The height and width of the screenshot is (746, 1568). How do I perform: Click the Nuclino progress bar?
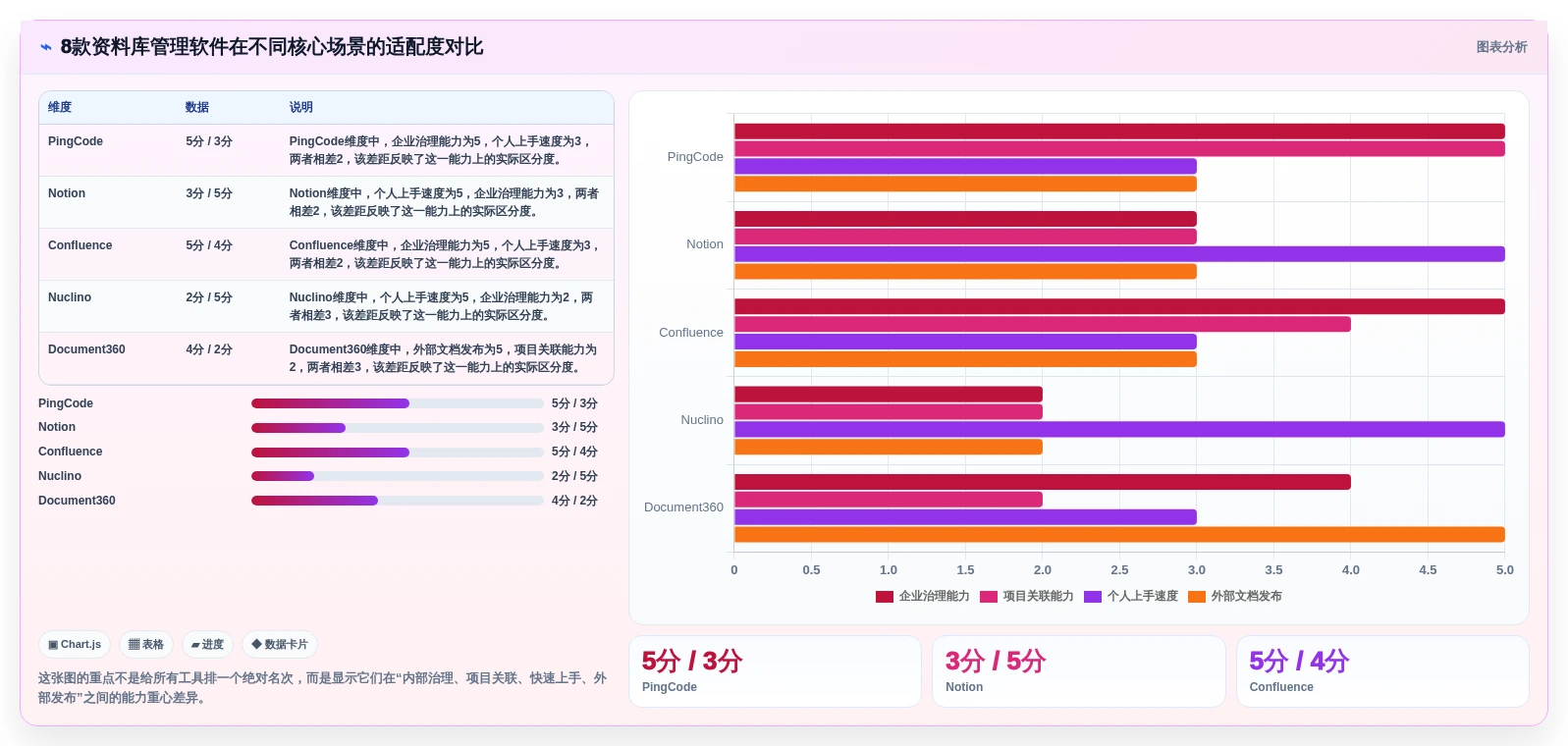pyautogui.click(x=398, y=476)
